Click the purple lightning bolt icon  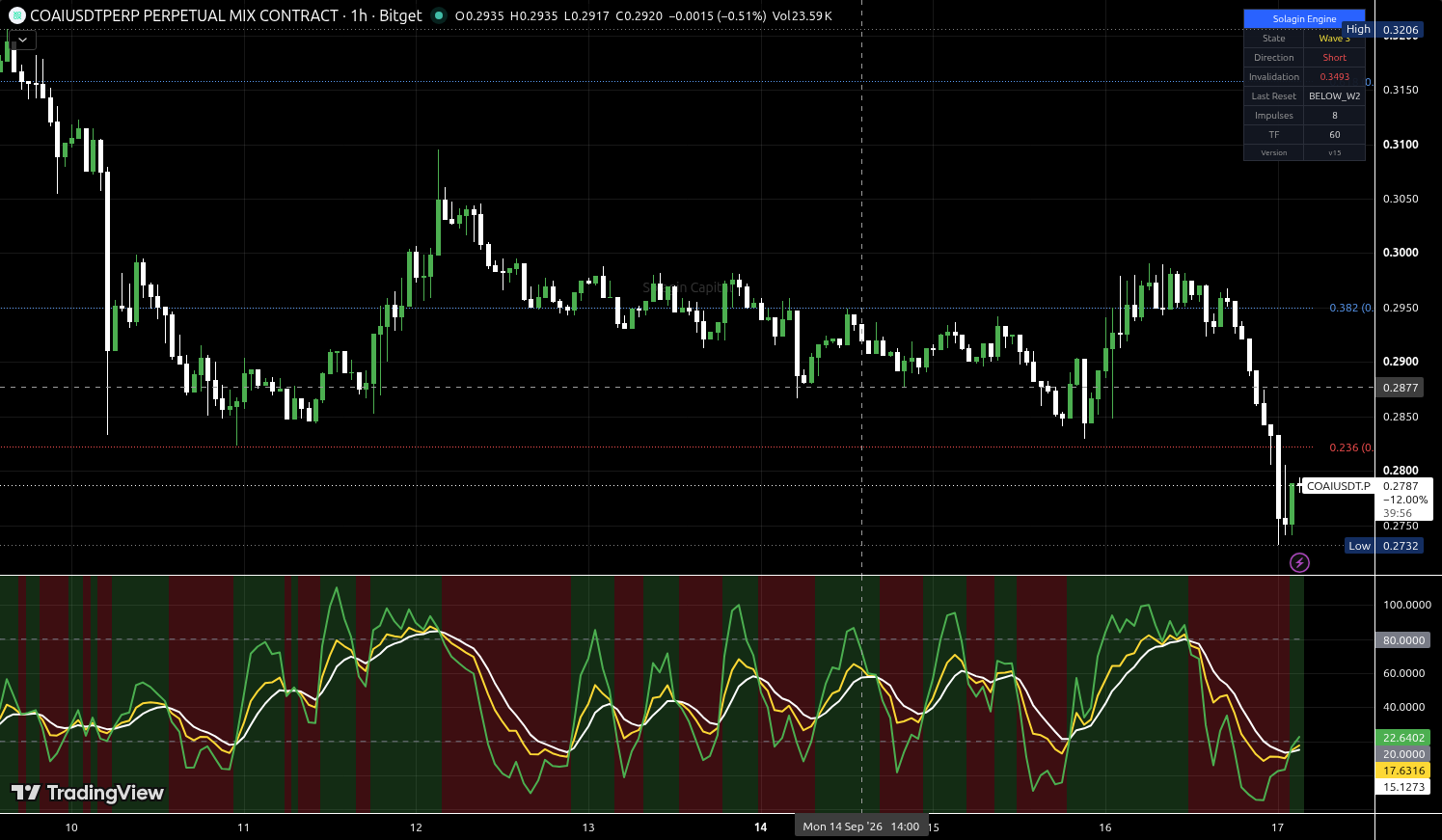point(1299,562)
